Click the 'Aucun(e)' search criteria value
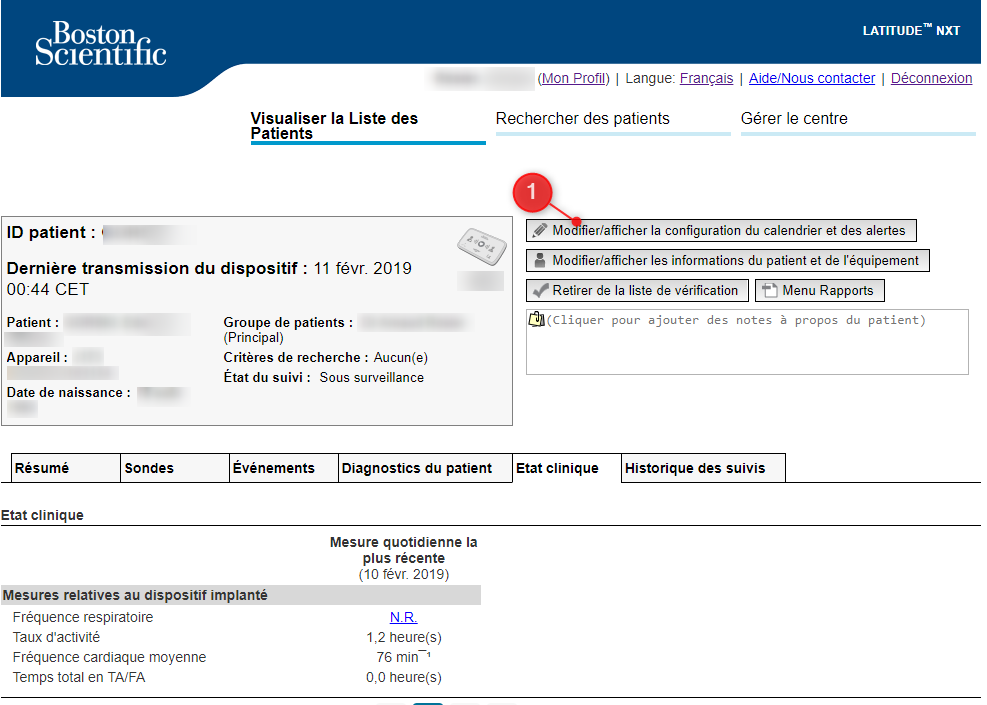 (x=400, y=358)
